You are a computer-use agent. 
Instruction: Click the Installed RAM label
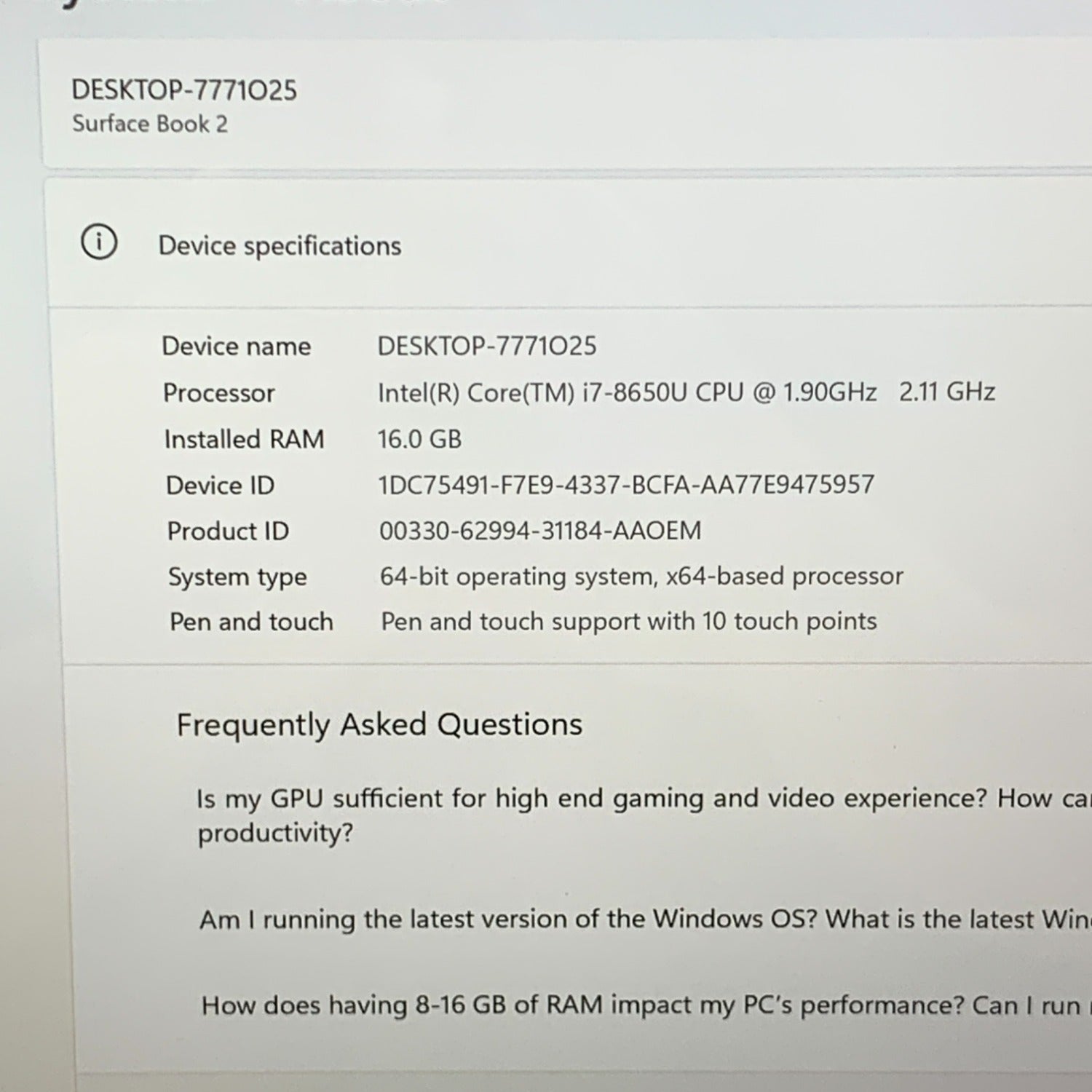click(244, 439)
